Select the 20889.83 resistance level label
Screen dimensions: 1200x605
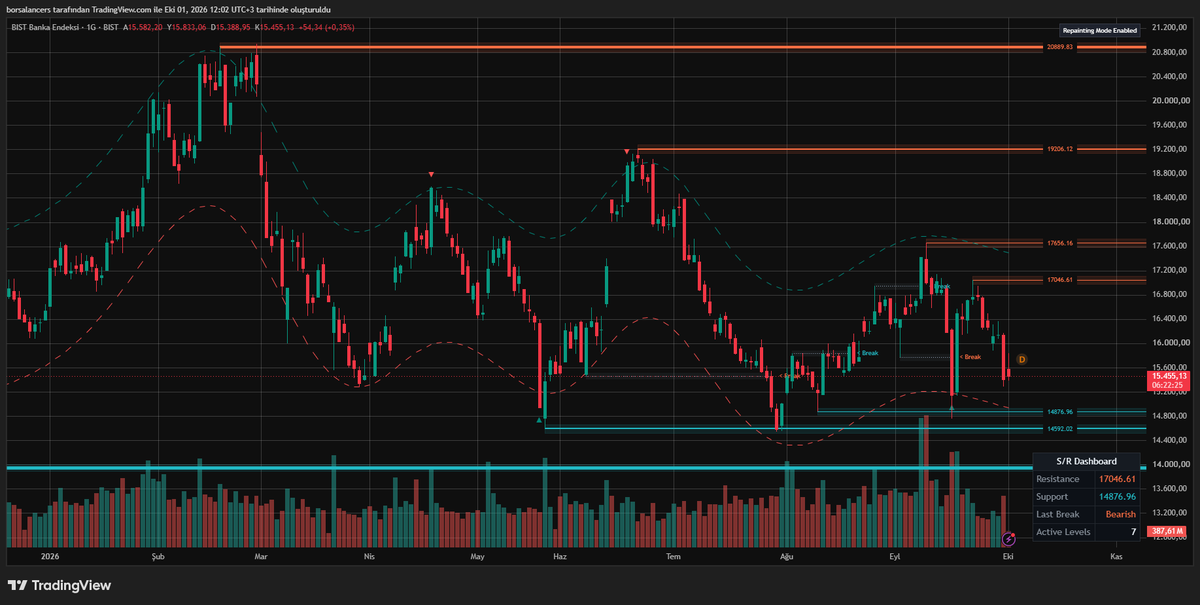coord(1060,47)
